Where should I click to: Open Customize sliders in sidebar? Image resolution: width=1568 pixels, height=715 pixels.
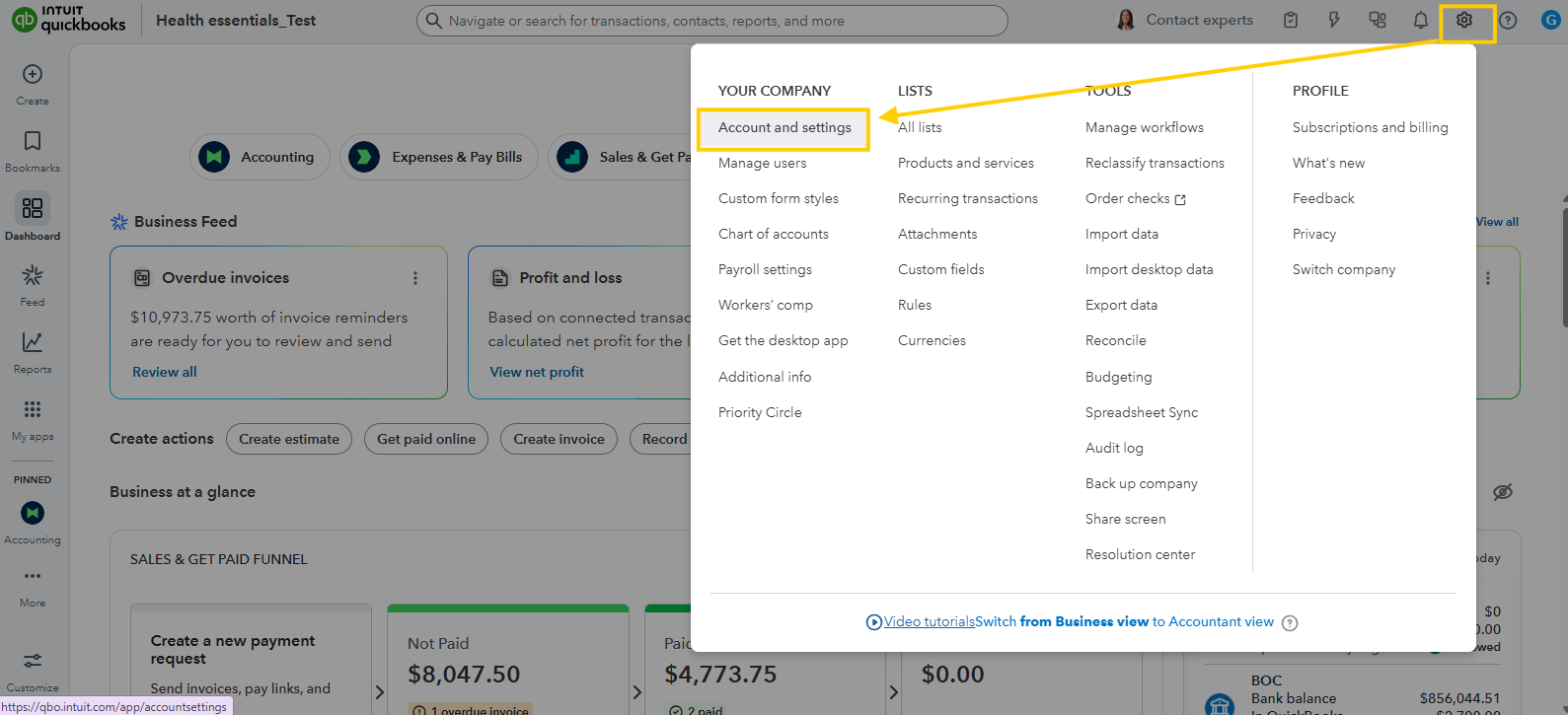pos(33,662)
